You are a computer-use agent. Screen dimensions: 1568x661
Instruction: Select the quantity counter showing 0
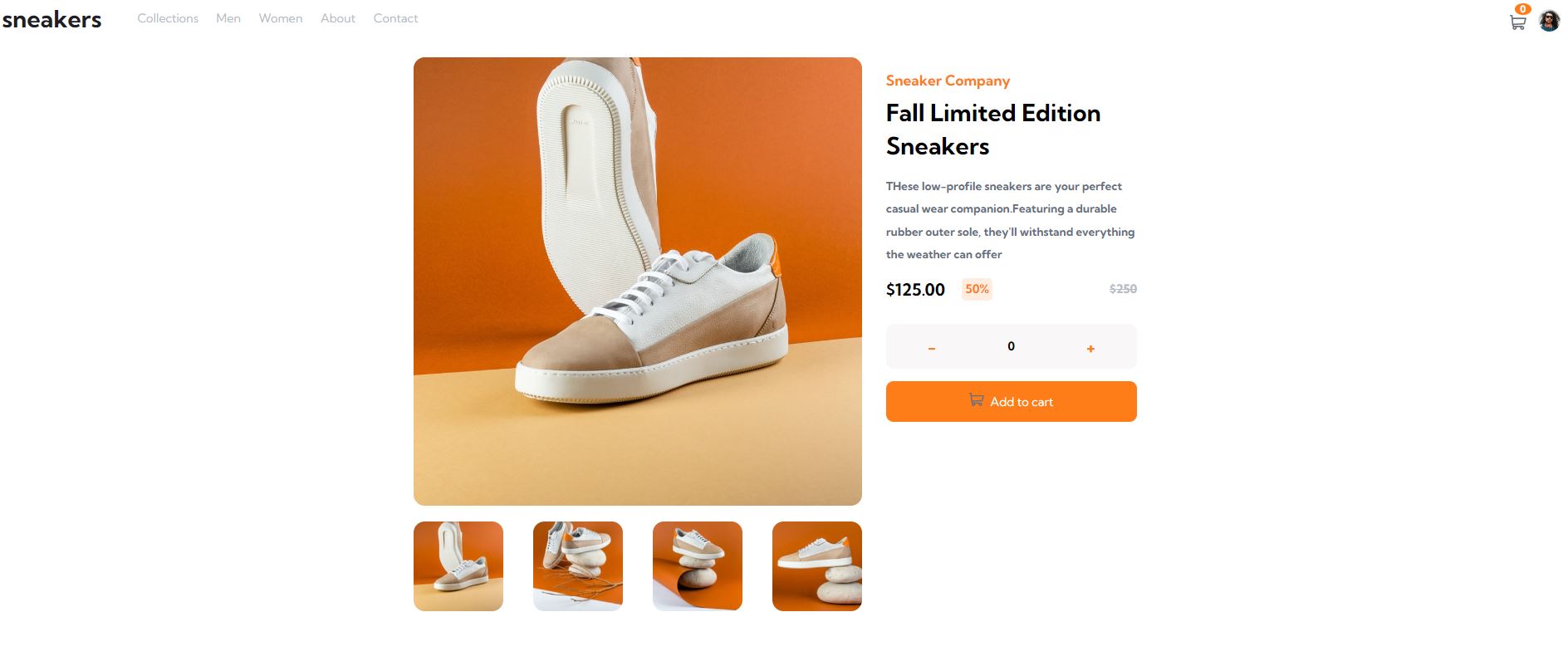click(x=1011, y=346)
